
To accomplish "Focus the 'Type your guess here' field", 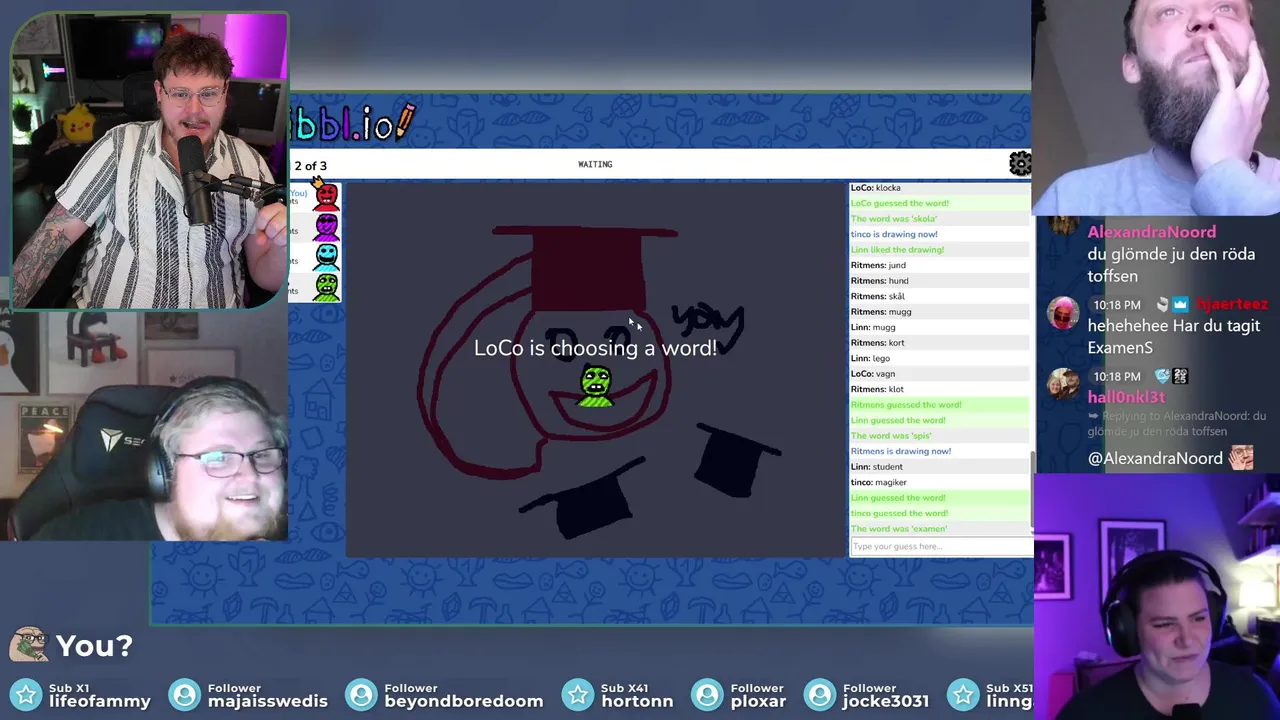I will click(x=941, y=546).
